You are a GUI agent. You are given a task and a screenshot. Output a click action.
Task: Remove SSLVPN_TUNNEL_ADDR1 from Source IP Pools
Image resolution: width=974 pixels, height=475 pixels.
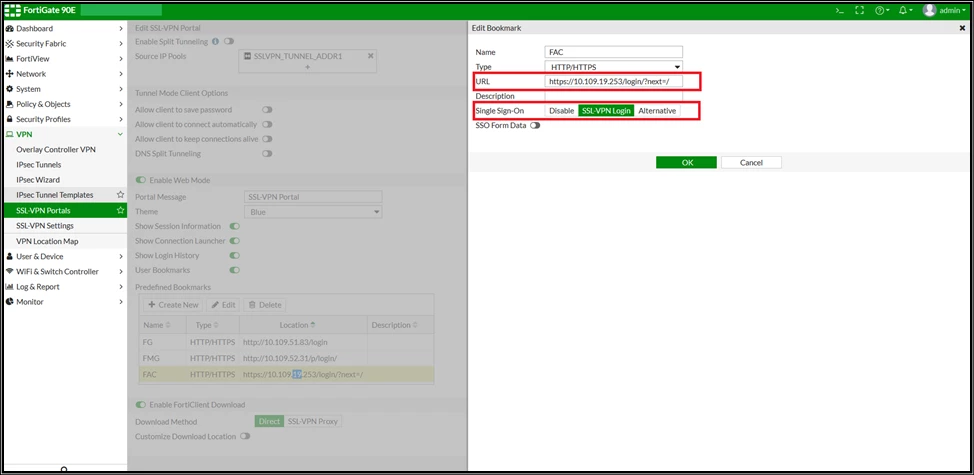(371, 56)
